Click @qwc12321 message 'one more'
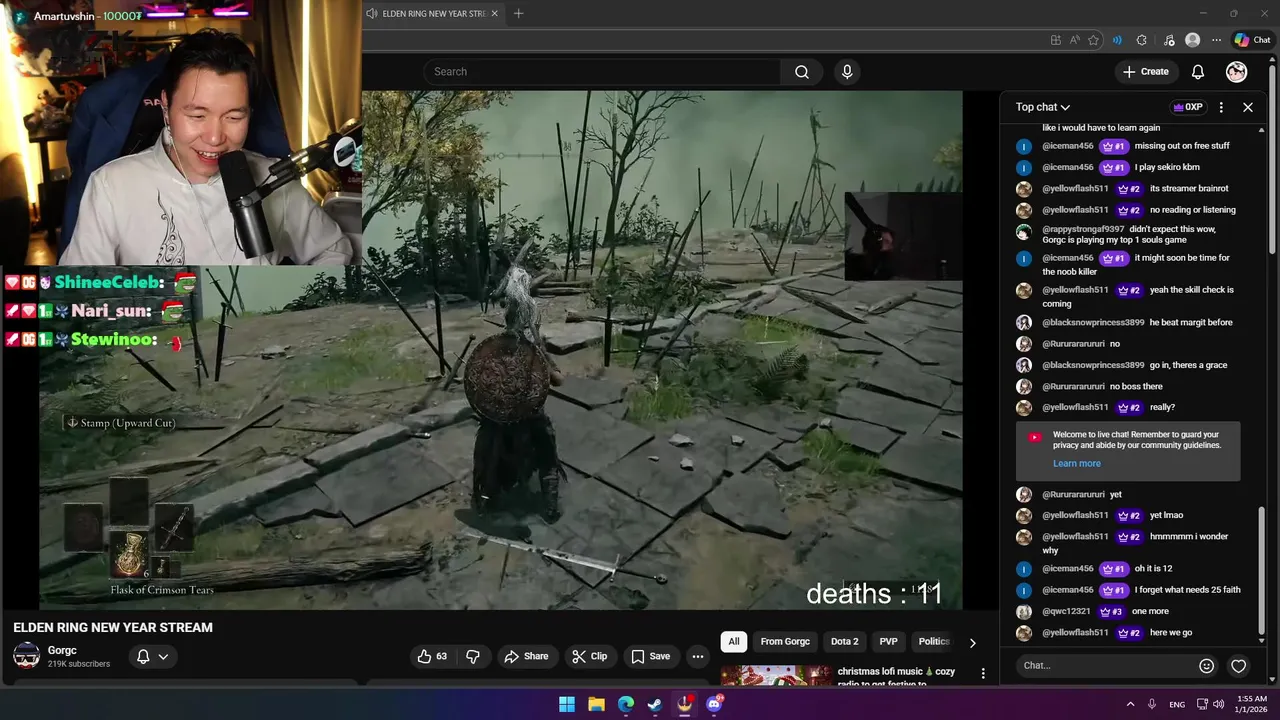Viewport: 1280px width, 720px height. [1150, 611]
